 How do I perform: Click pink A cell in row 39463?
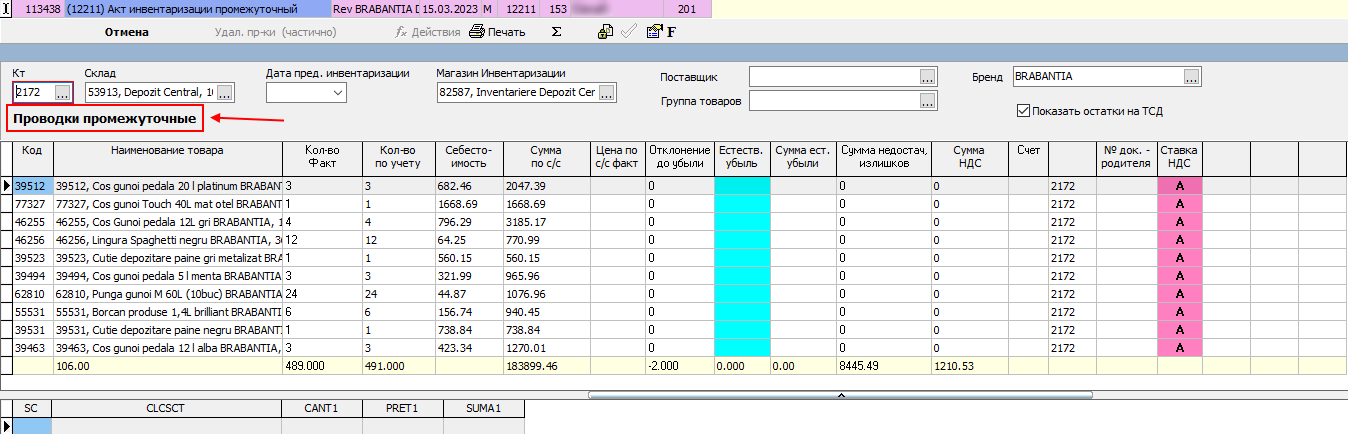tap(1180, 349)
